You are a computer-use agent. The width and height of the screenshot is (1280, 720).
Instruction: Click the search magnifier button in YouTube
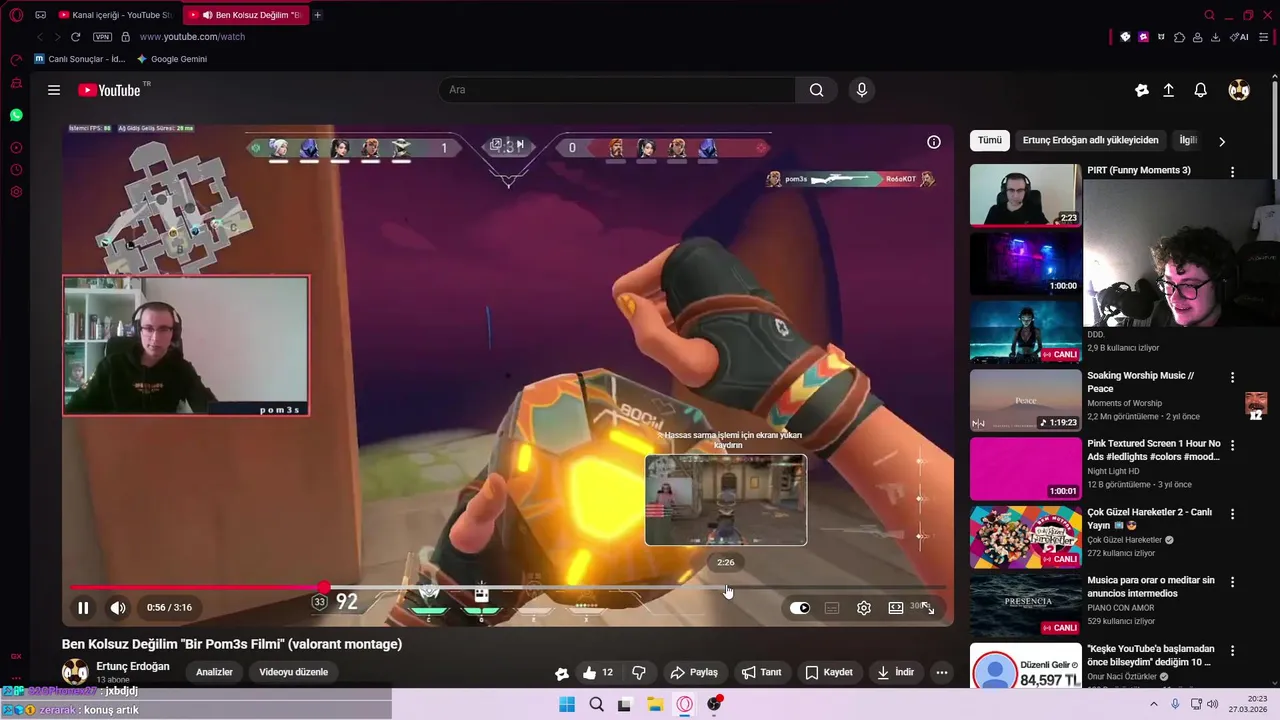click(816, 90)
